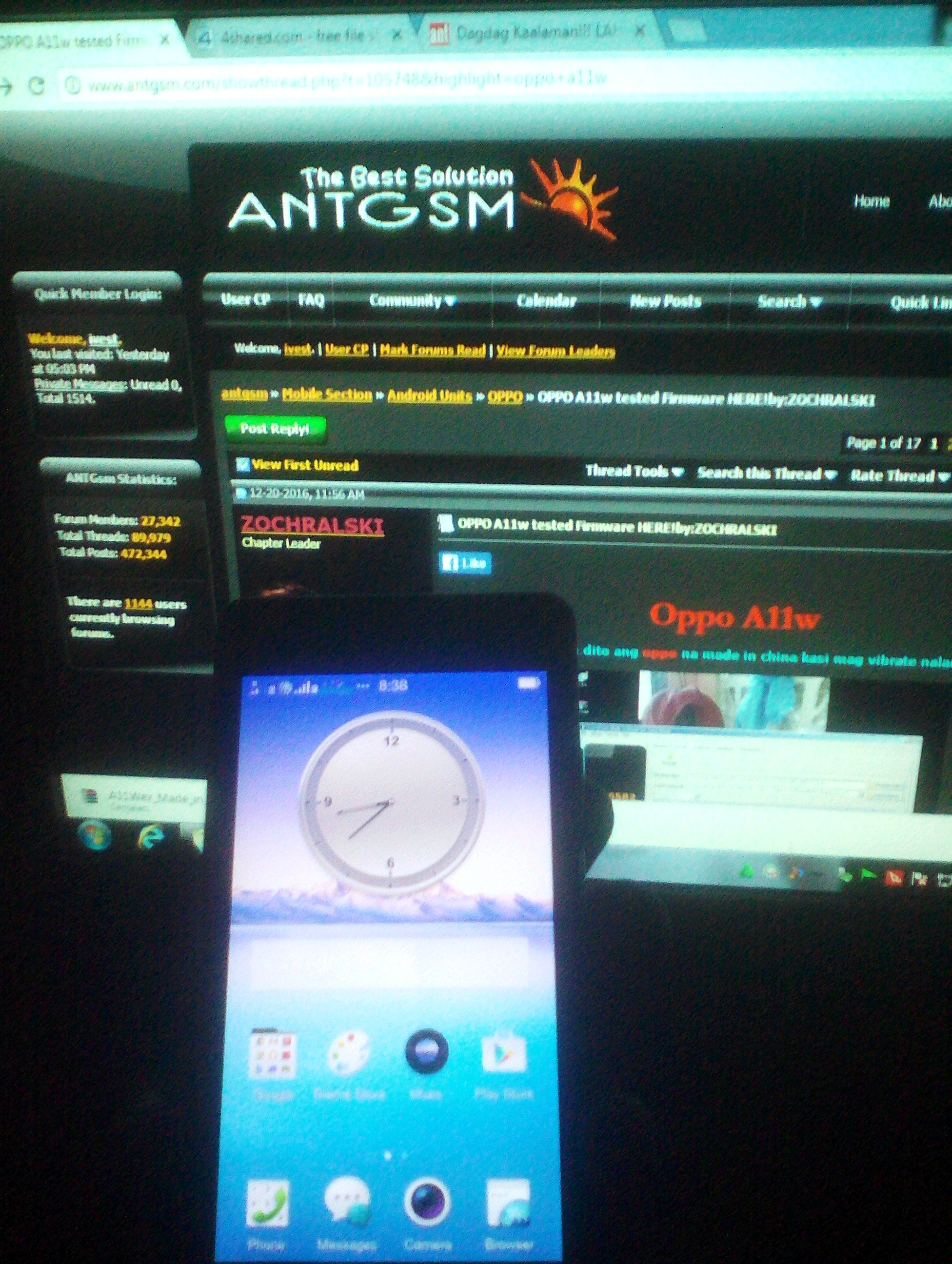Image resolution: width=952 pixels, height=1264 pixels.
Task: Switch to the 4shared.com browser tab
Action: click(301, 37)
